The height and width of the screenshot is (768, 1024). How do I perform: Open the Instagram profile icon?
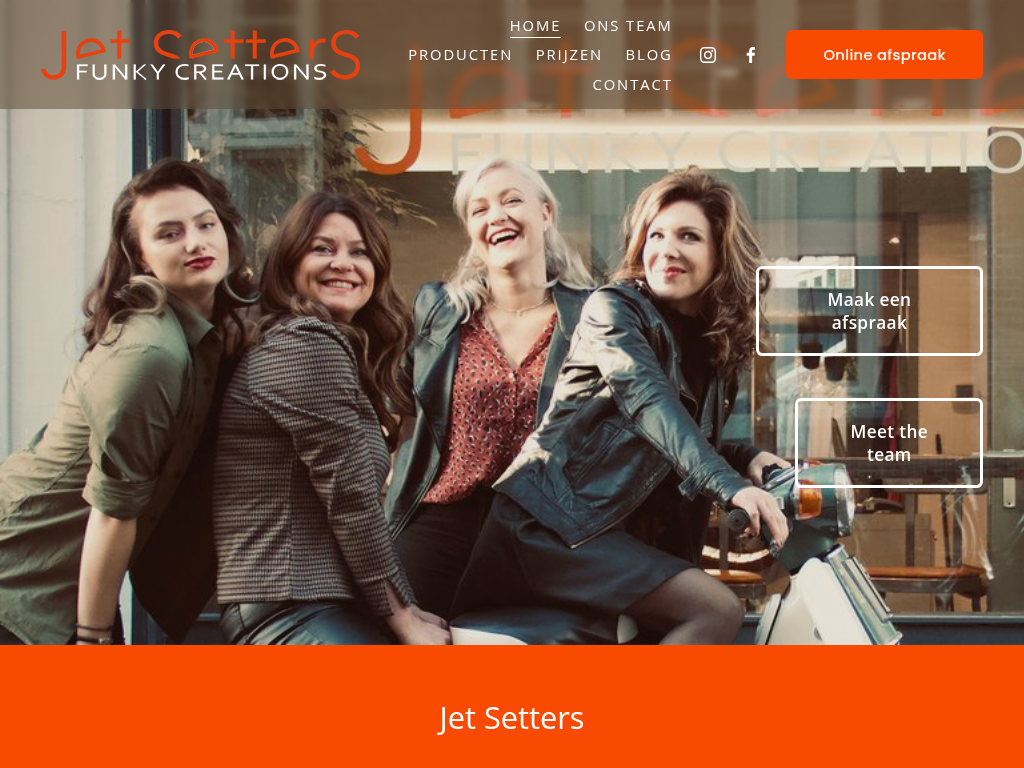708,55
